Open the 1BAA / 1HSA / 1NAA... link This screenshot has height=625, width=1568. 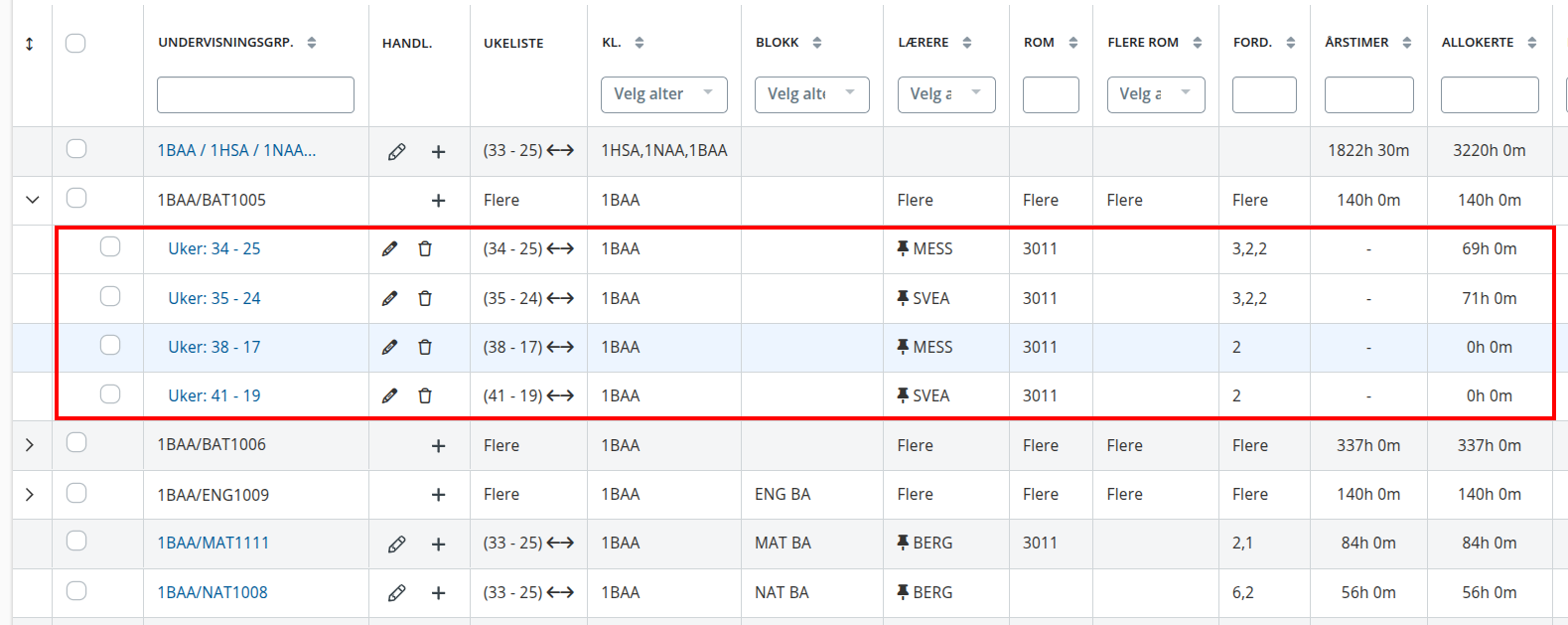[x=236, y=151]
